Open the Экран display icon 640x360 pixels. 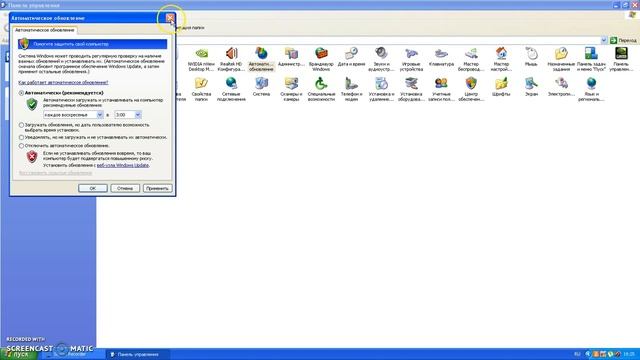click(x=531, y=87)
